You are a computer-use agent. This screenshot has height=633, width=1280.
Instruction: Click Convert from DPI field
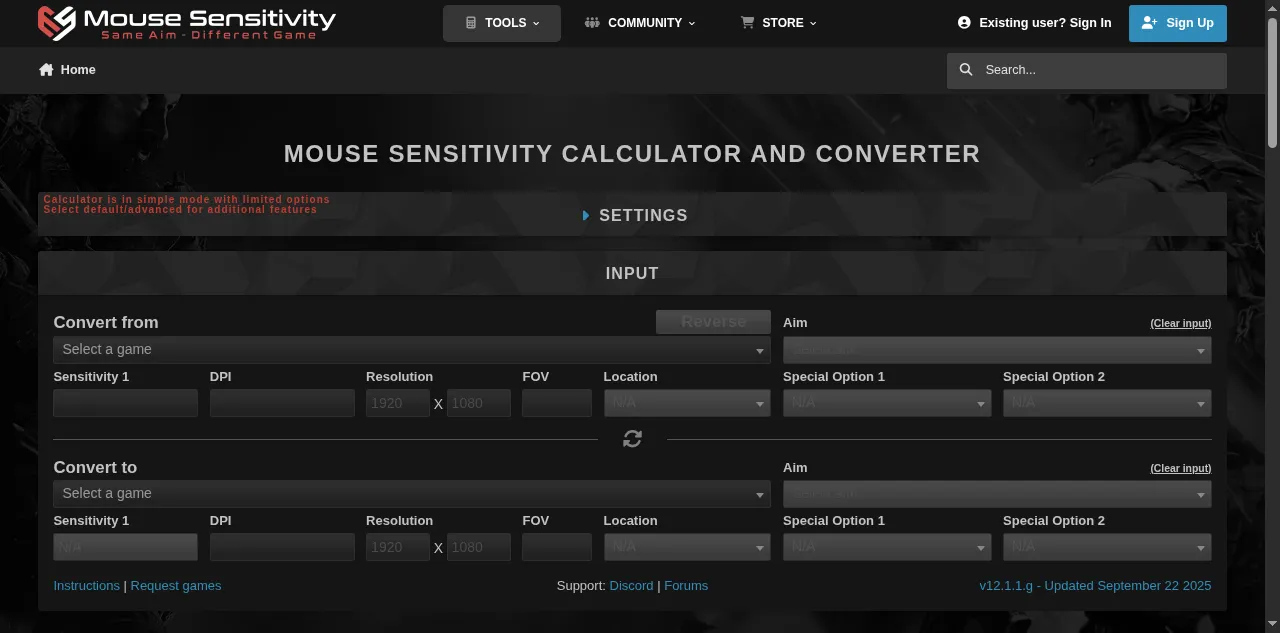pyautogui.click(x=282, y=403)
